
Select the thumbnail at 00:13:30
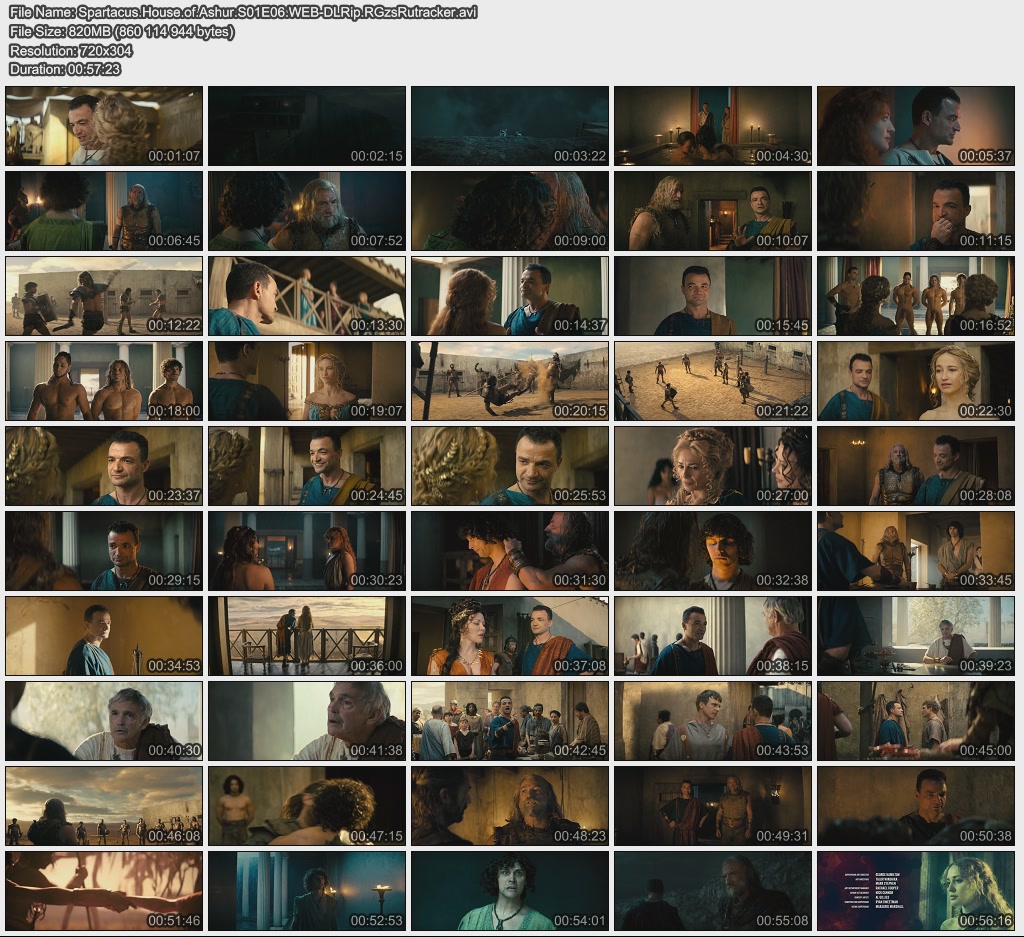point(307,296)
